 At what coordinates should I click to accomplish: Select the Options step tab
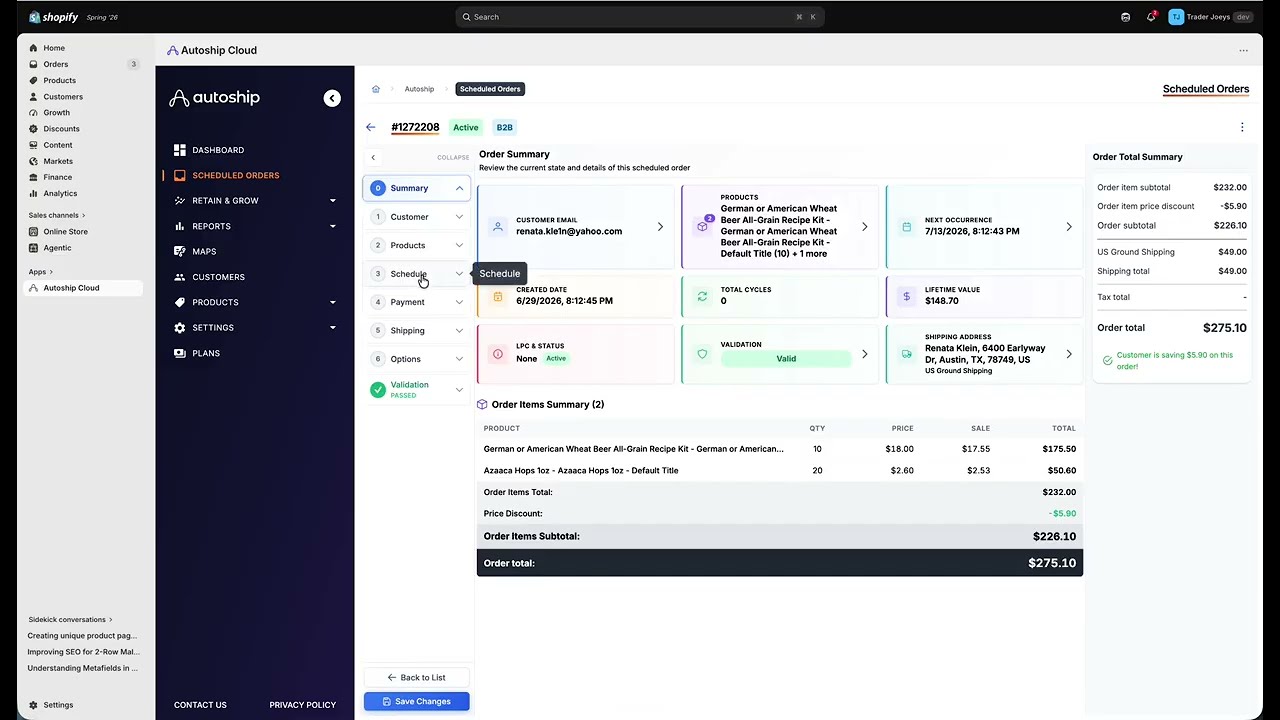417,359
